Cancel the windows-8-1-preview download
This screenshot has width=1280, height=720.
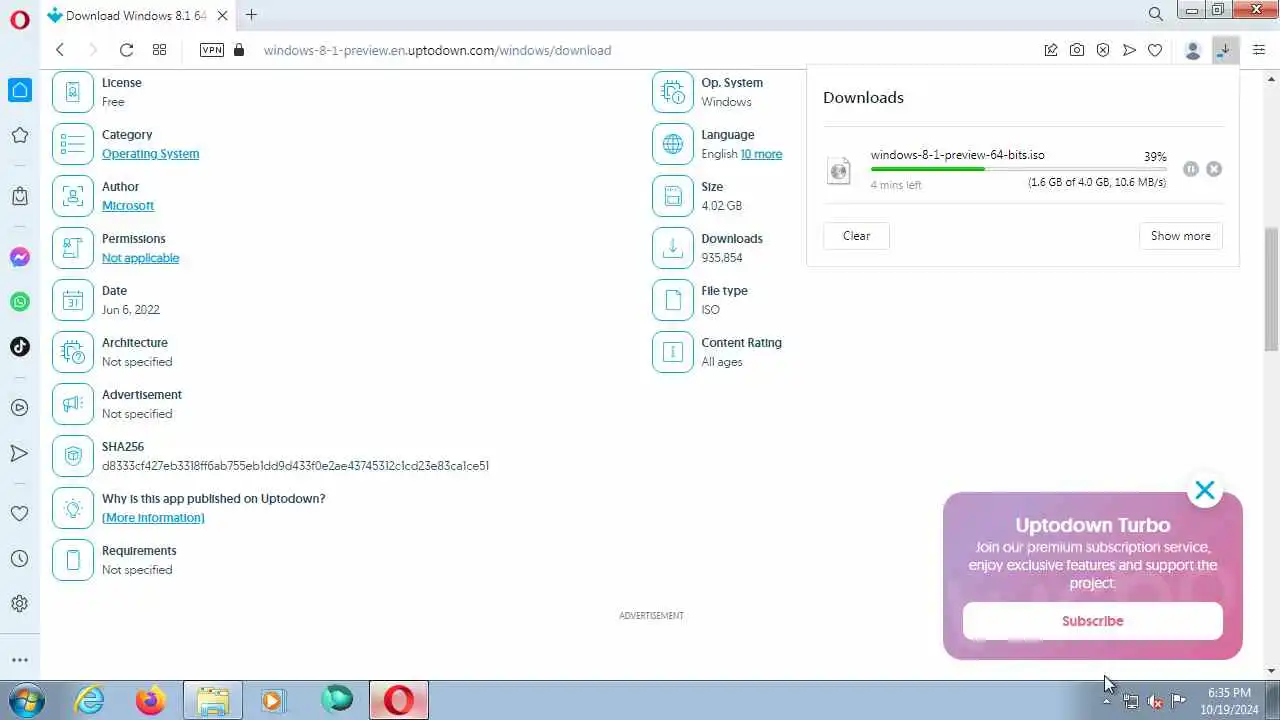1214,169
